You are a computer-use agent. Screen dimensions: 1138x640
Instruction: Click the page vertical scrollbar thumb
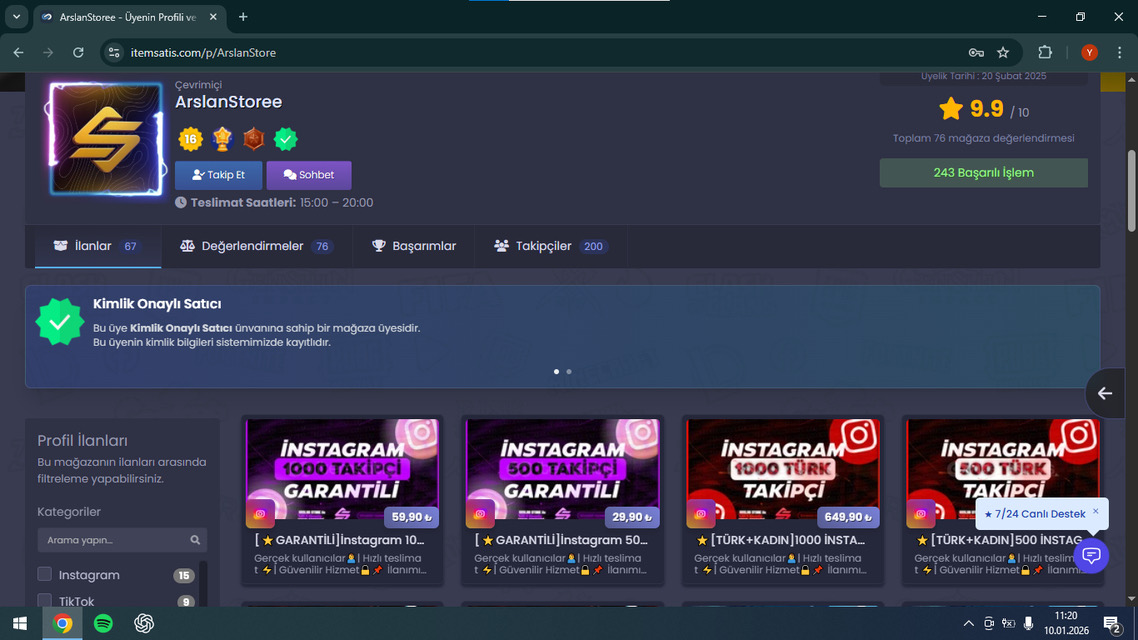[x=1131, y=192]
